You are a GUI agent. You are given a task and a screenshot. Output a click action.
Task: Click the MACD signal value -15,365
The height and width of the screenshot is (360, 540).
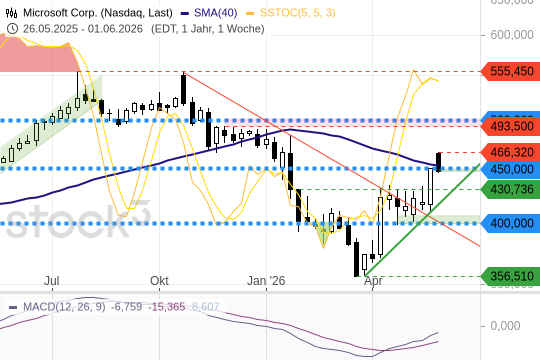166,307
